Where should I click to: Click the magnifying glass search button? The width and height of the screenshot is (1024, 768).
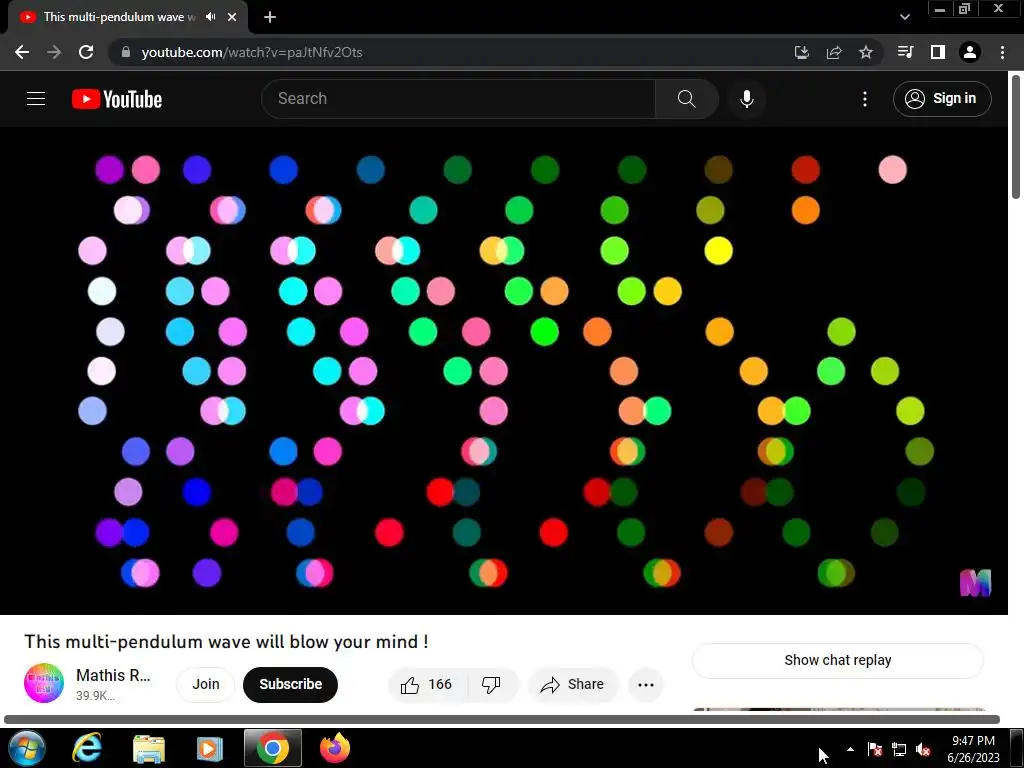686,99
